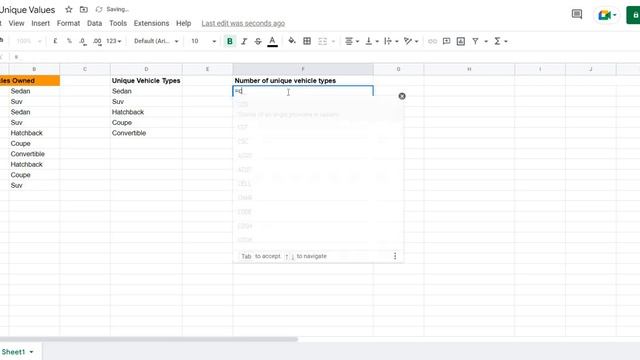Open merge cells dropdown arrow
The height and width of the screenshot is (360, 640).
pos(333,42)
